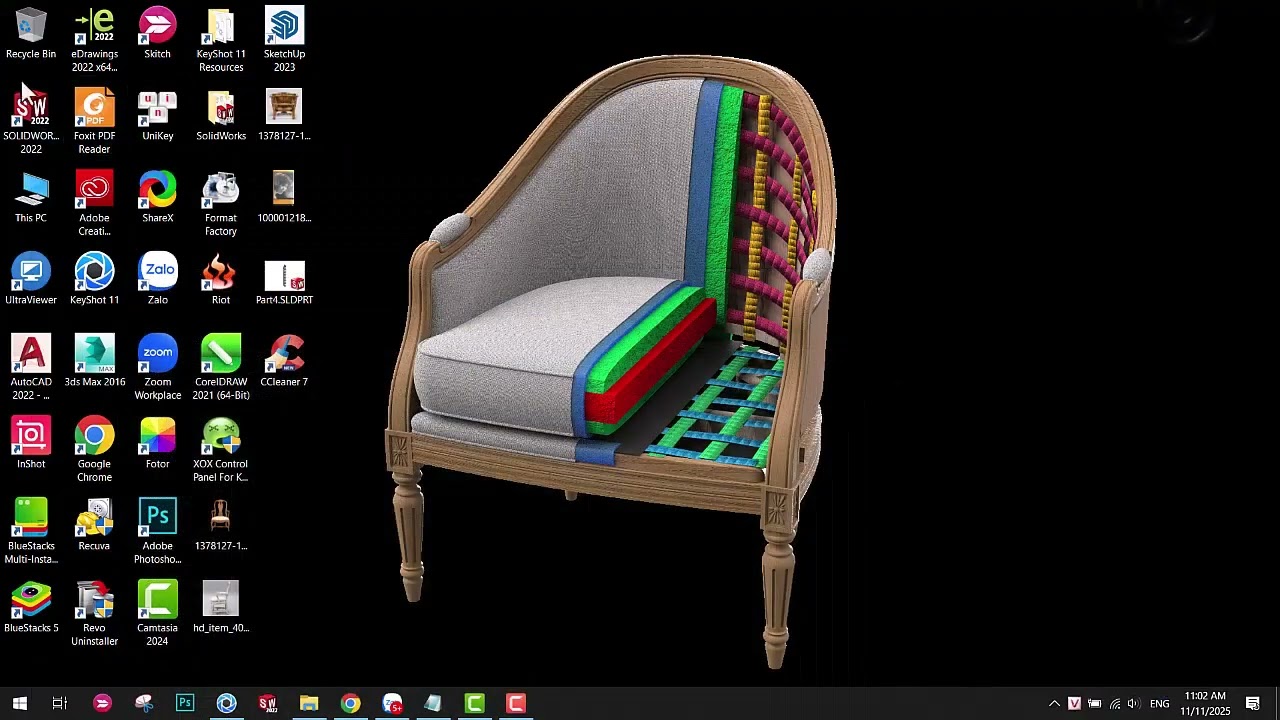Open BlueStacks 5 desktop icon
The height and width of the screenshot is (720, 1280).
[31, 608]
